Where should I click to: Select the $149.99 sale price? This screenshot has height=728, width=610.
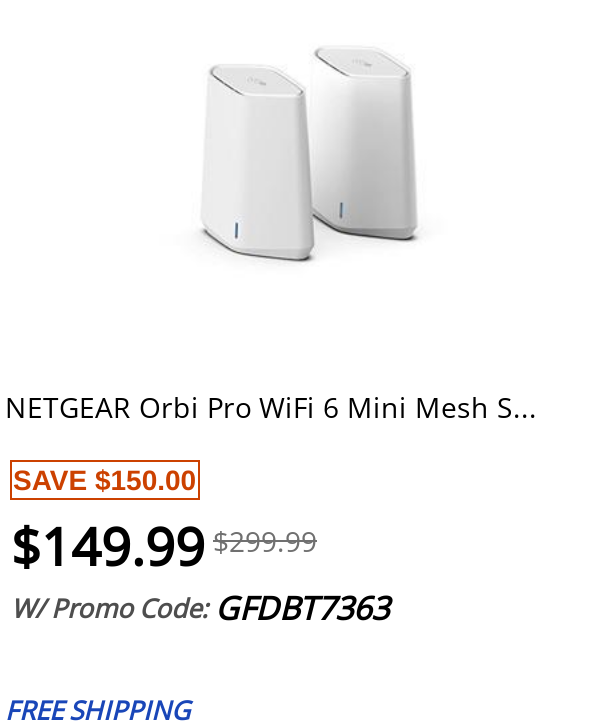coord(108,546)
